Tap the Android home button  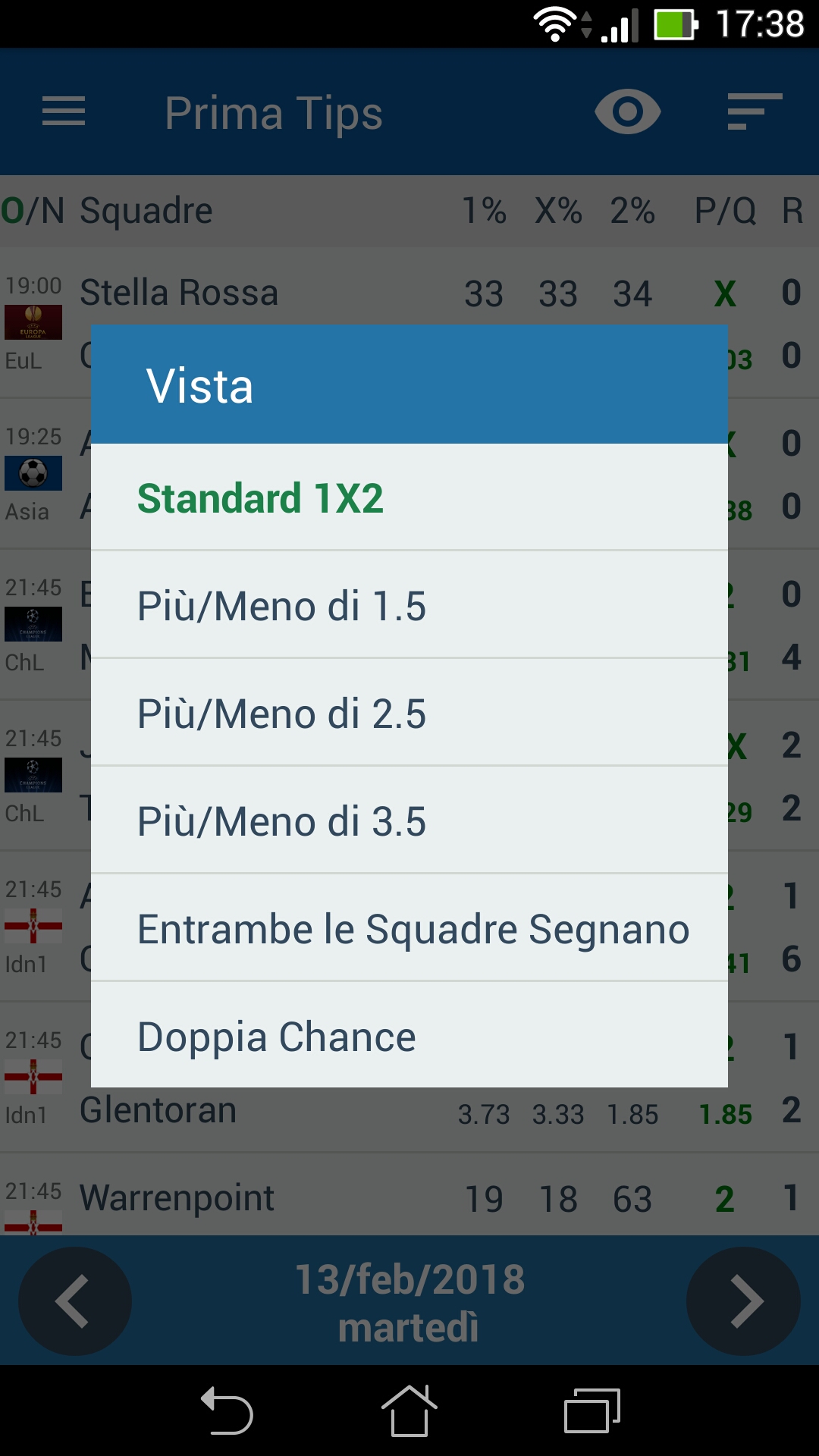[409, 1410]
